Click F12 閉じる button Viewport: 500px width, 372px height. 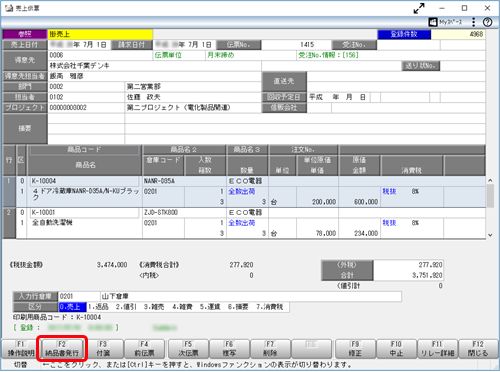[478, 349]
